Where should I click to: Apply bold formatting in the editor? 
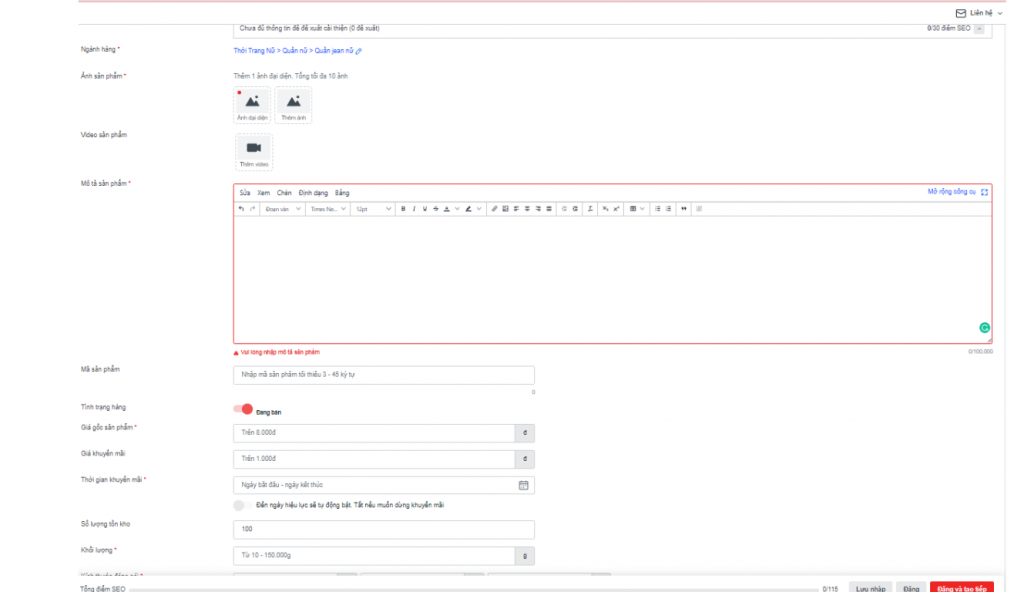(x=403, y=209)
